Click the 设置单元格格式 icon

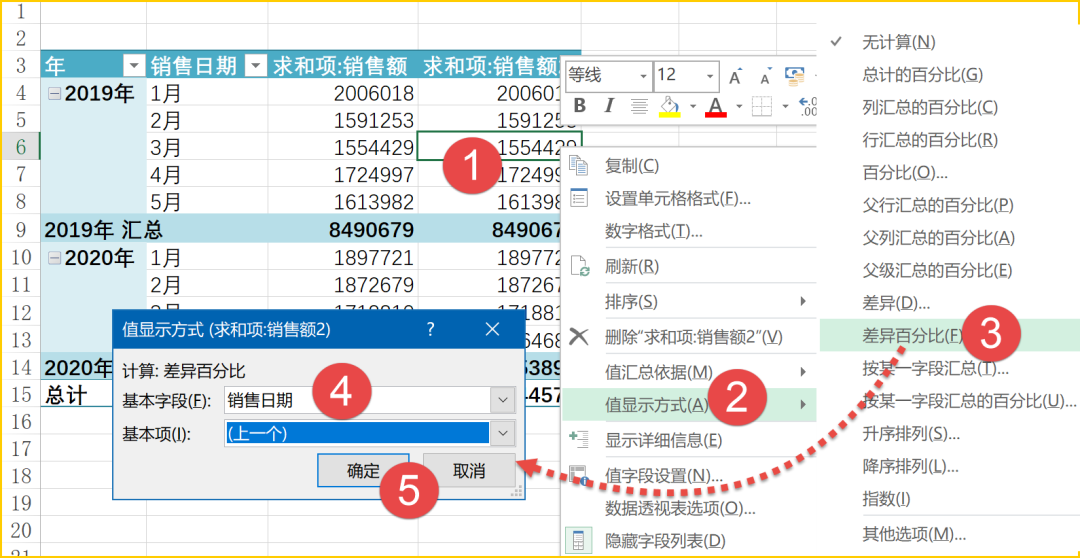click(579, 198)
